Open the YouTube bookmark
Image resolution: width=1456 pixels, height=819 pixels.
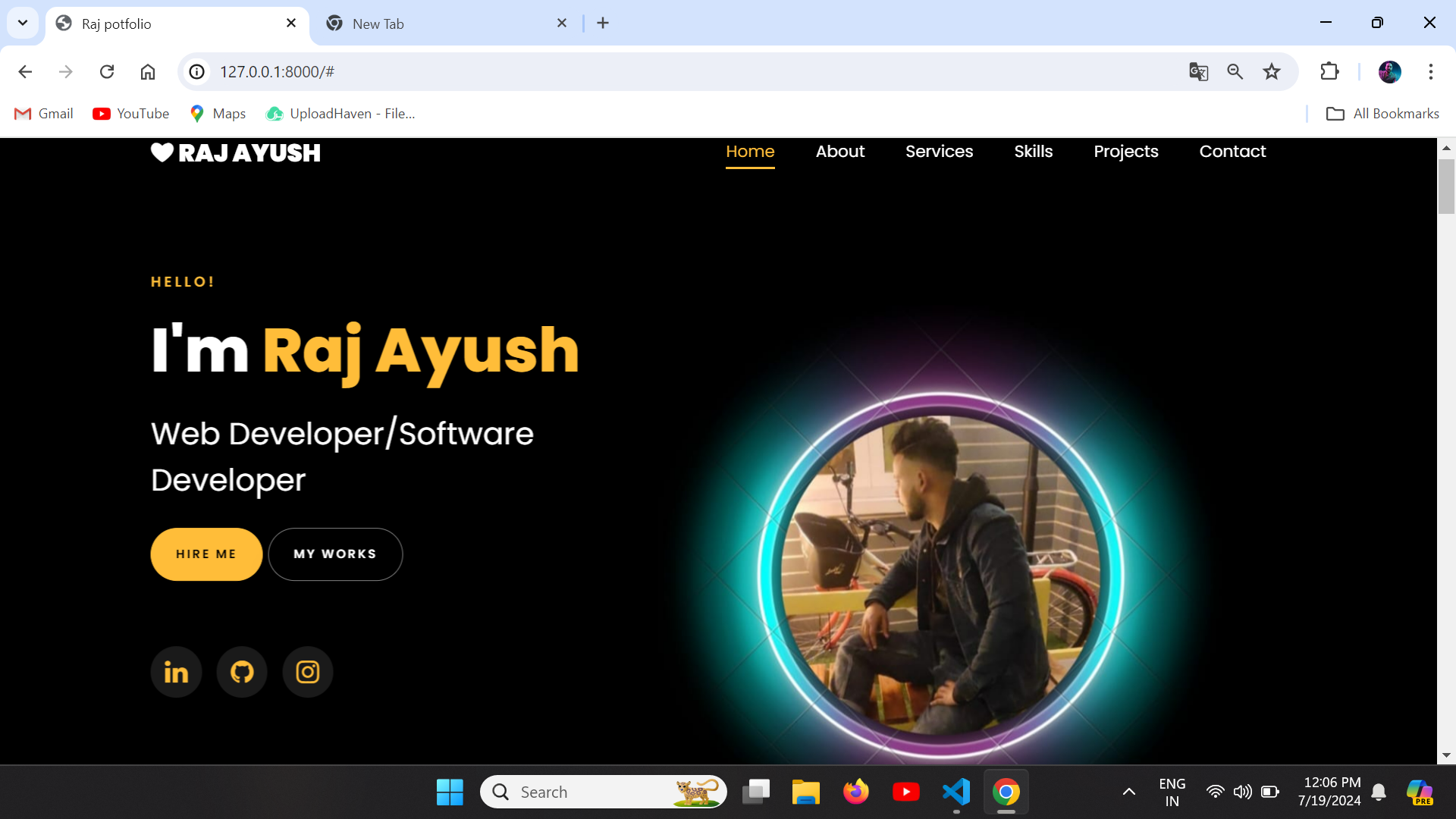pyautogui.click(x=131, y=114)
